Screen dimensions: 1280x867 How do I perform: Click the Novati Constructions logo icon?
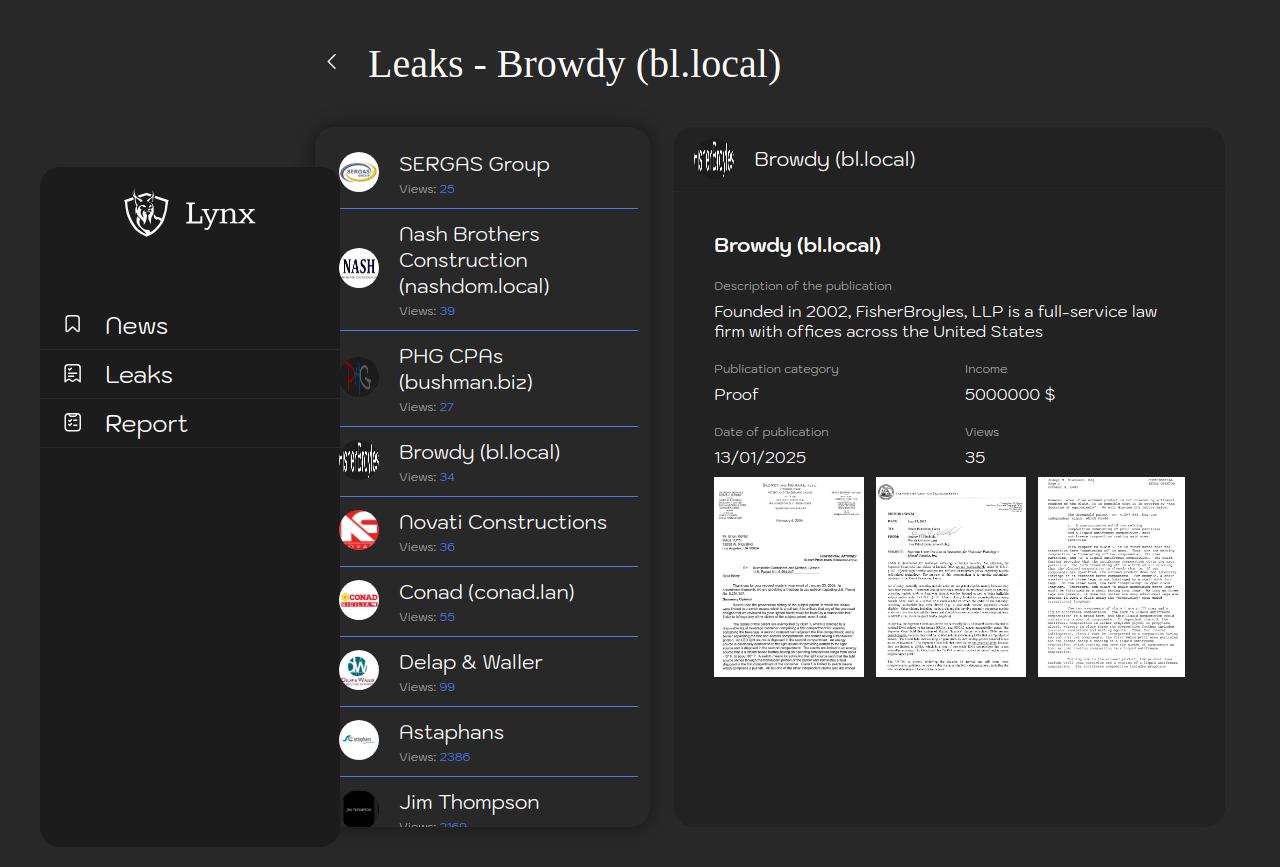359,530
